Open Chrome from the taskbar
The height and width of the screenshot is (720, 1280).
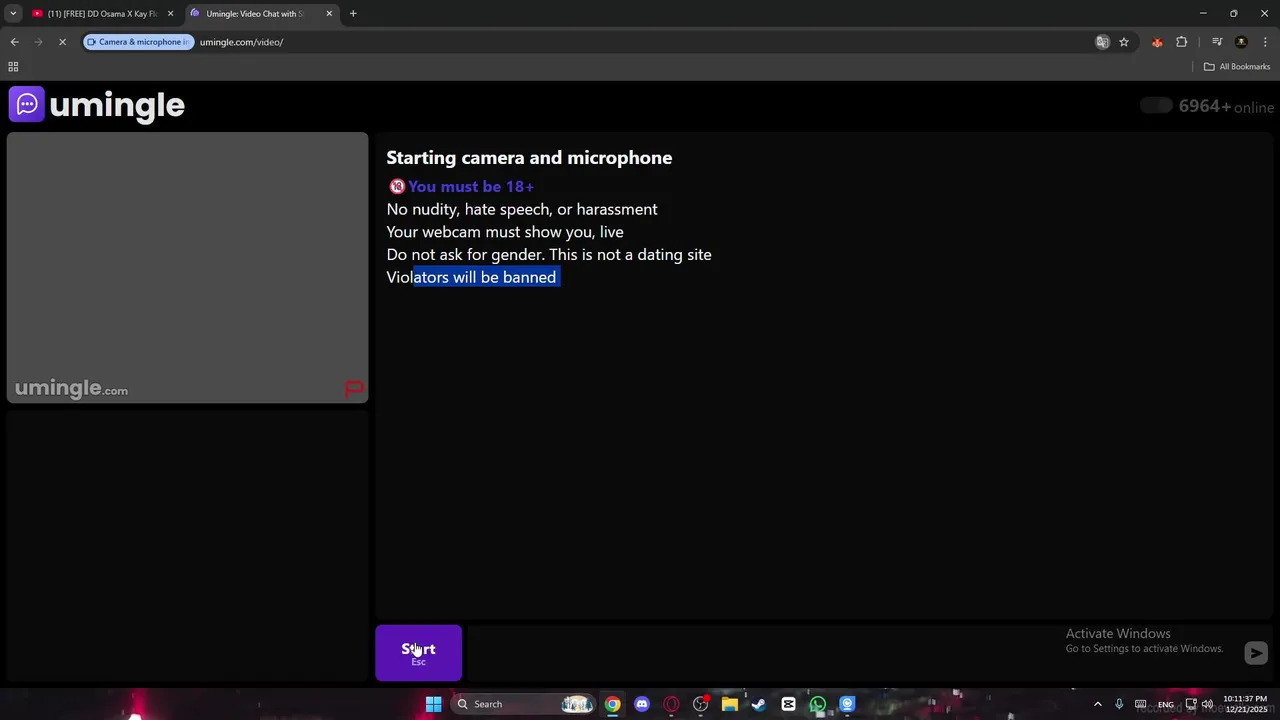click(612, 704)
